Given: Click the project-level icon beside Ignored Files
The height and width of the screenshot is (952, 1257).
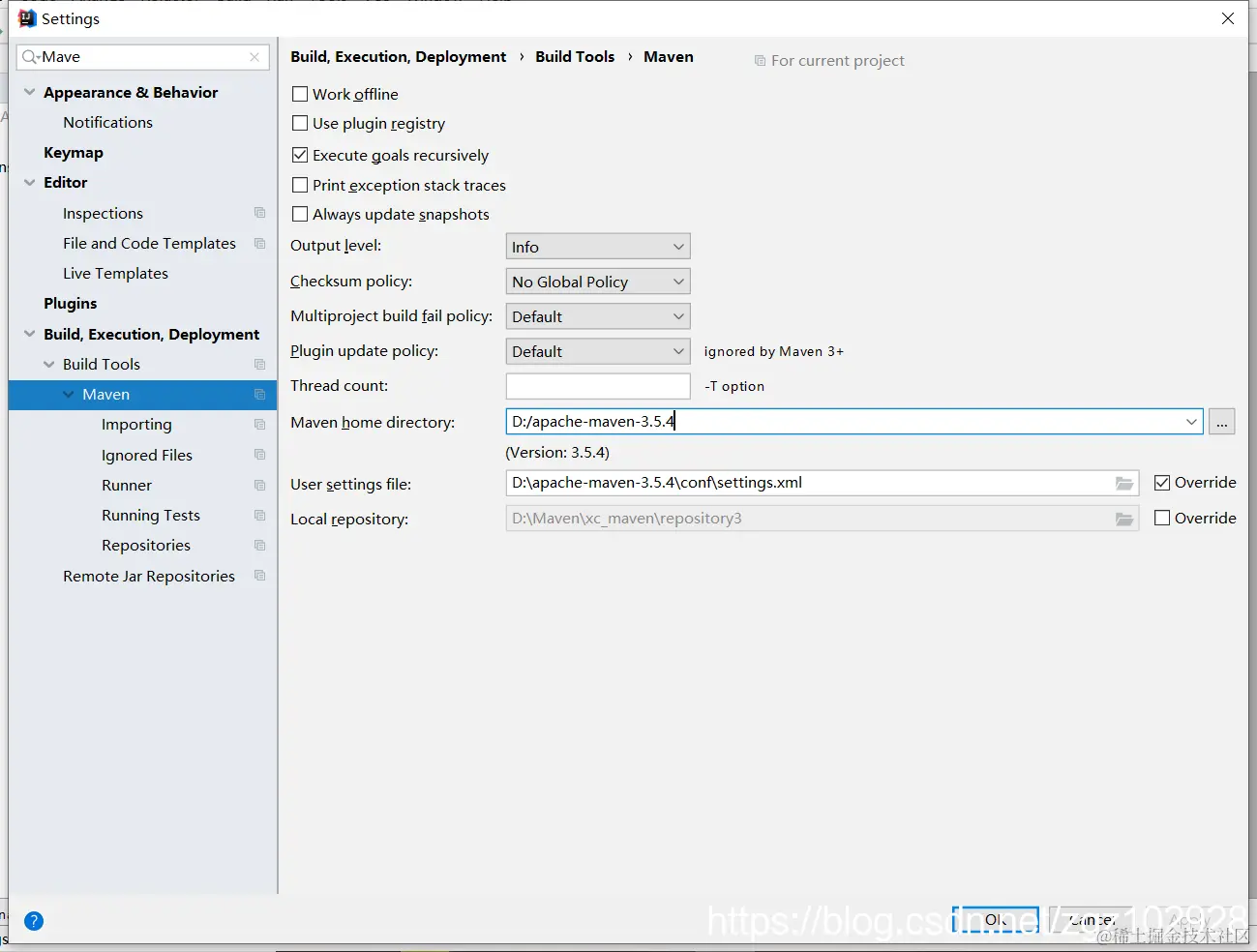Looking at the screenshot, I should click(x=259, y=455).
